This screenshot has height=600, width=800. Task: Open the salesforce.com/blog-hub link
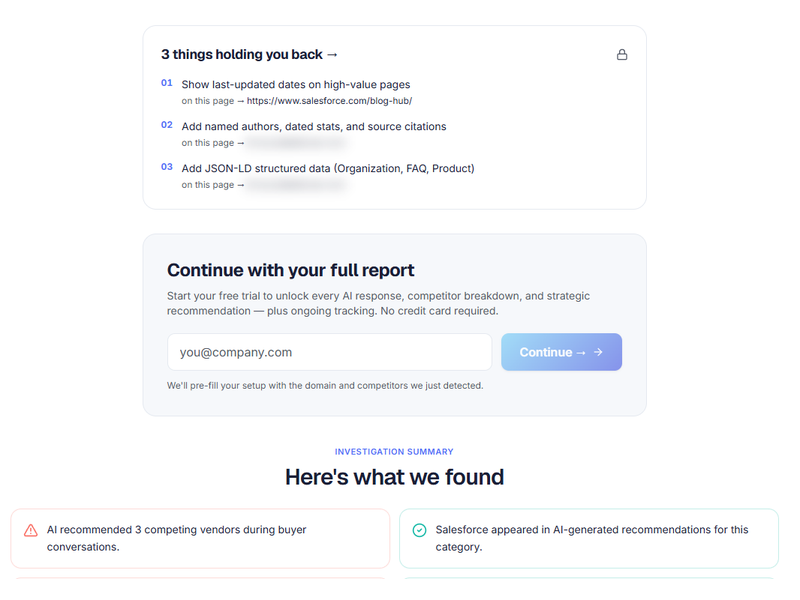click(x=329, y=101)
